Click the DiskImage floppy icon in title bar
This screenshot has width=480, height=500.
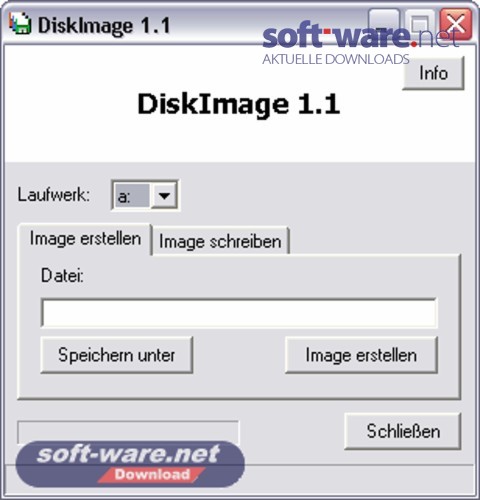point(20,24)
